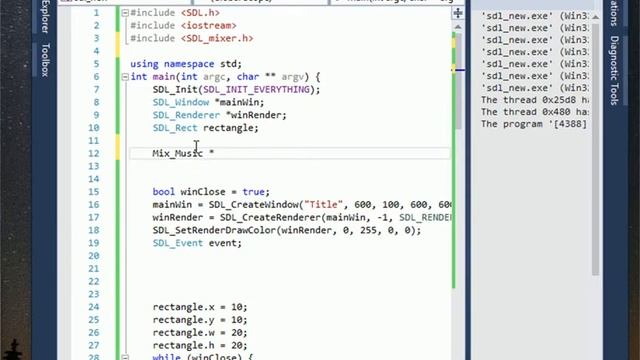Open the Toolbox side tab
The image size is (640, 360).
pyautogui.click(x=45, y=60)
